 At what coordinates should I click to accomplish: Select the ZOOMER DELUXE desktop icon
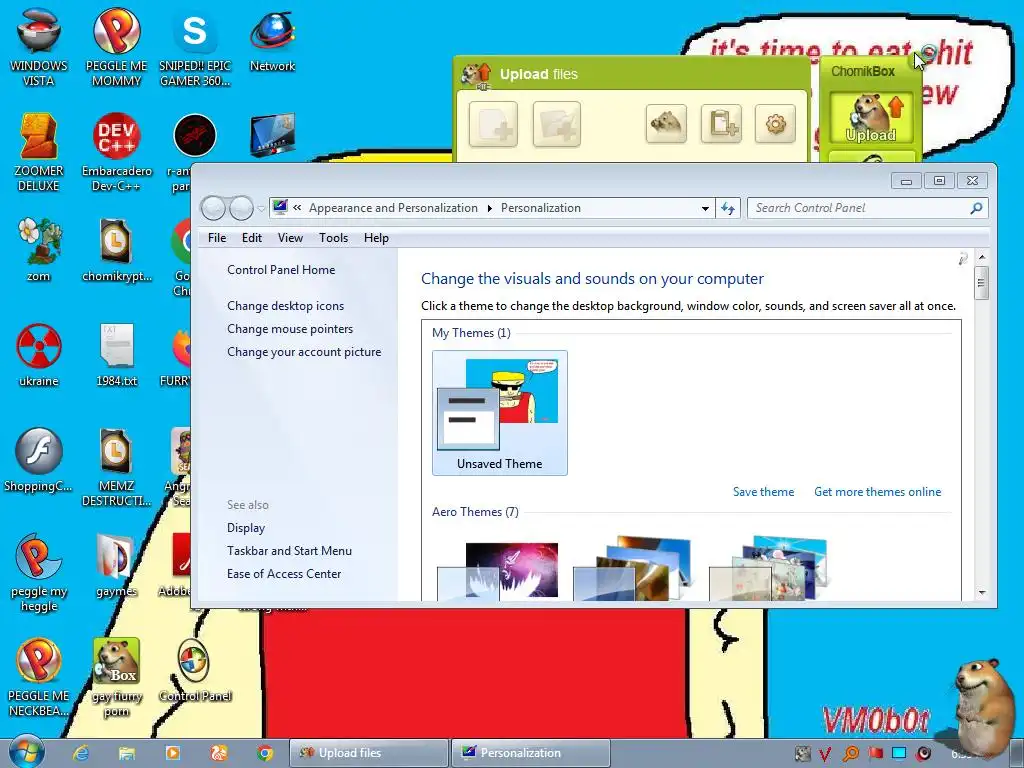pyautogui.click(x=39, y=152)
